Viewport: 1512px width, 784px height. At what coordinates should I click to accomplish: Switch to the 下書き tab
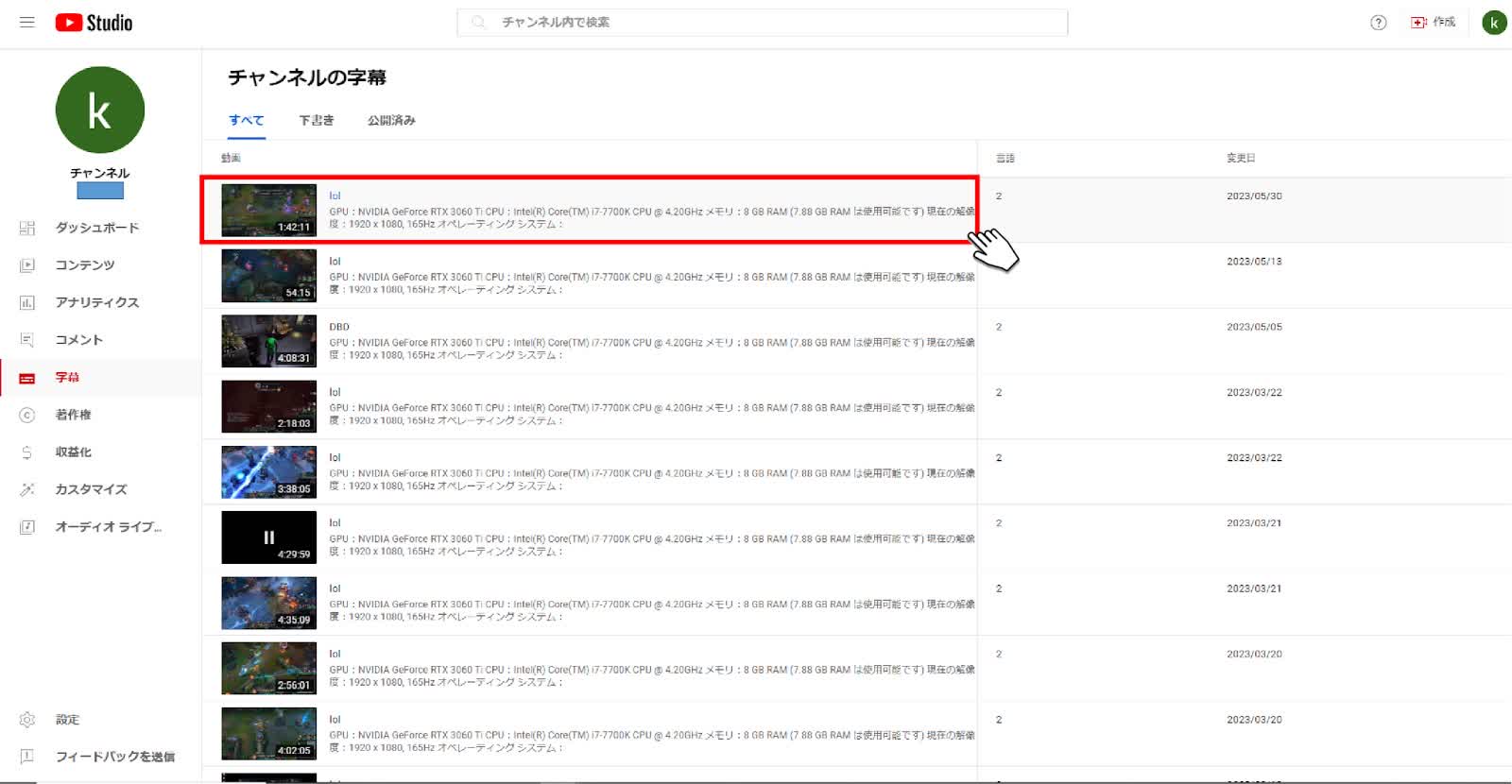point(317,121)
